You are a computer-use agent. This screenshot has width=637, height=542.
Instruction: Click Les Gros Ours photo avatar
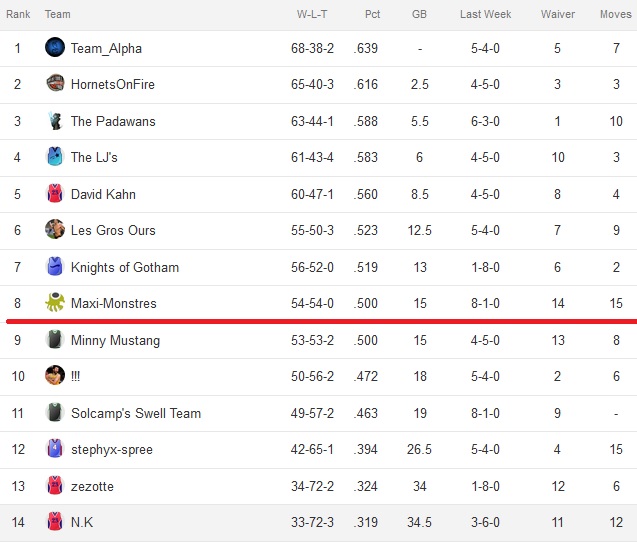click(55, 229)
